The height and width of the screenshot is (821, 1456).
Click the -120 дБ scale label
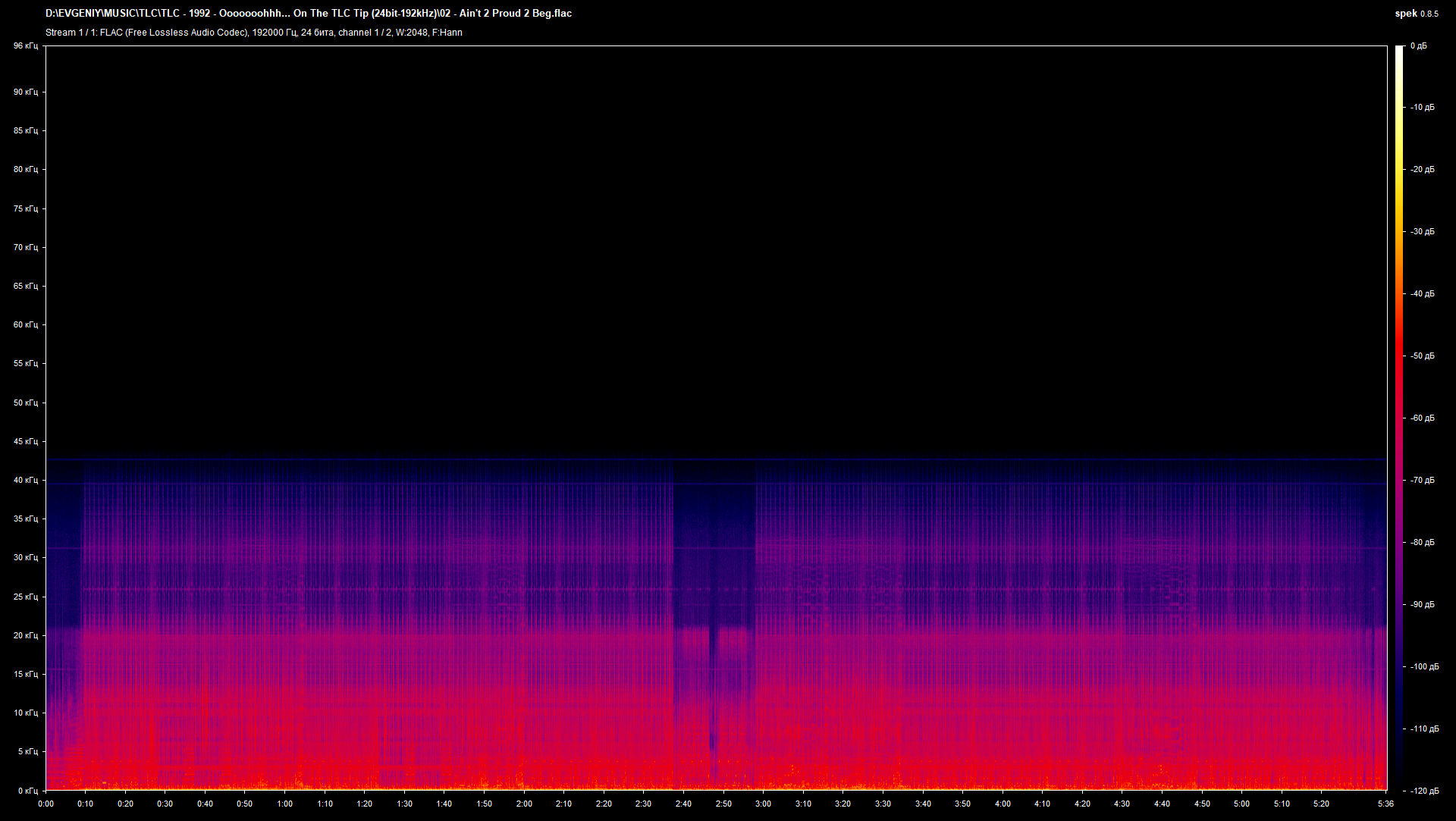click(1424, 791)
